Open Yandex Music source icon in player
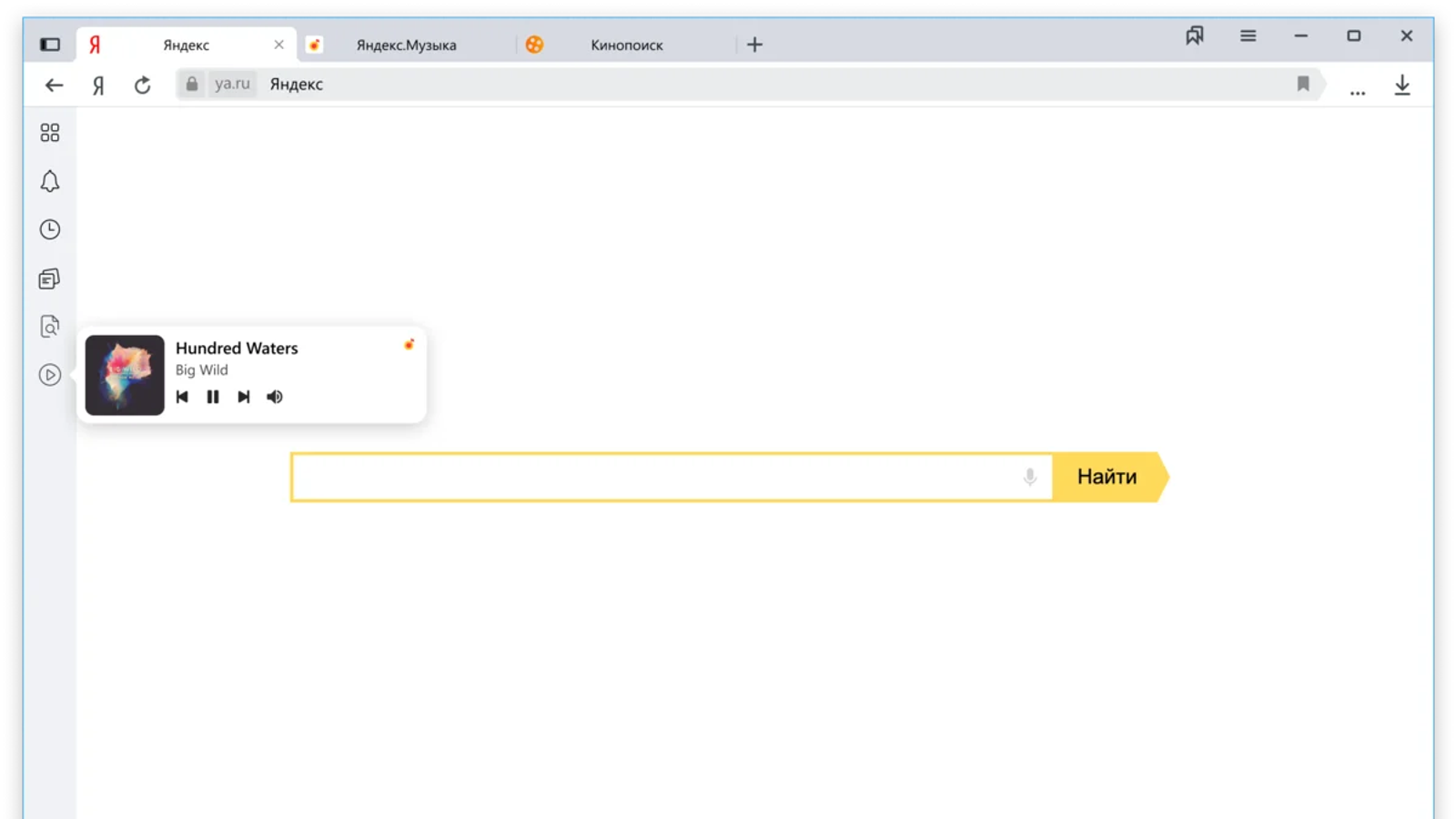The height and width of the screenshot is (819, 1456). pyautogui.click(x=409, y=344)
